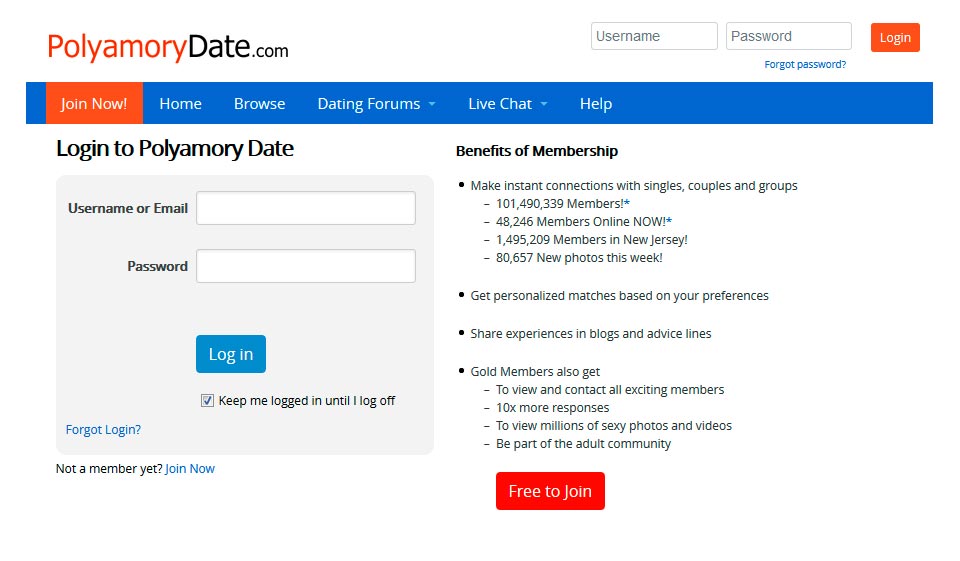This screenshot has width=960, height=561.
Task: Open Browse in navigation bar
Action: click(259, 104)
